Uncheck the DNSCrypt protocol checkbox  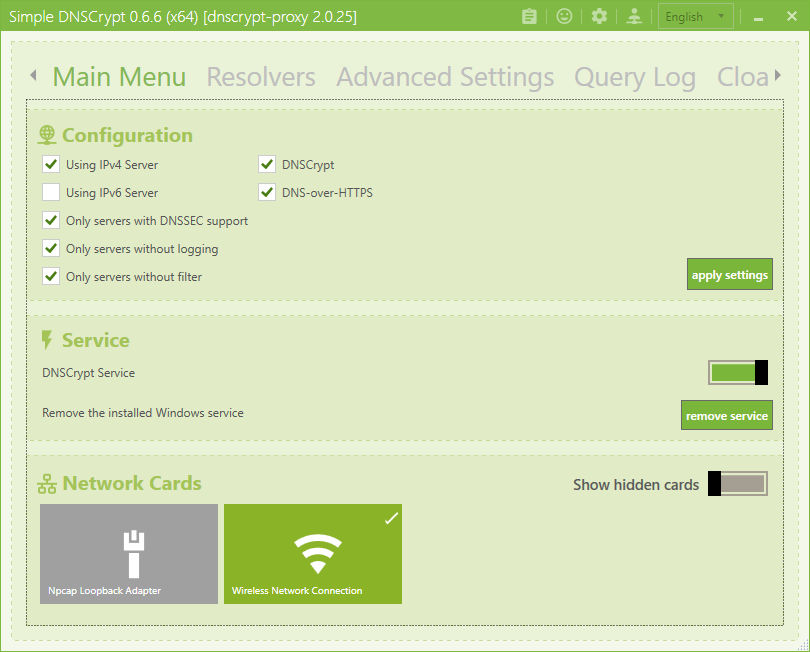(267, 164)
